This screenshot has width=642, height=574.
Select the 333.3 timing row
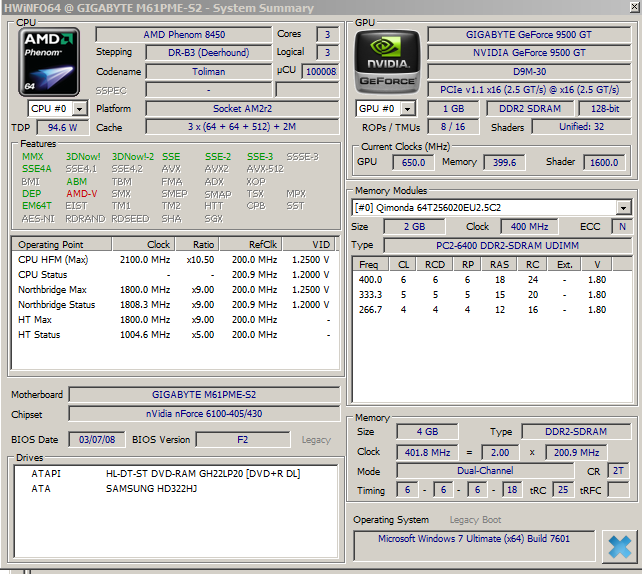491,295
